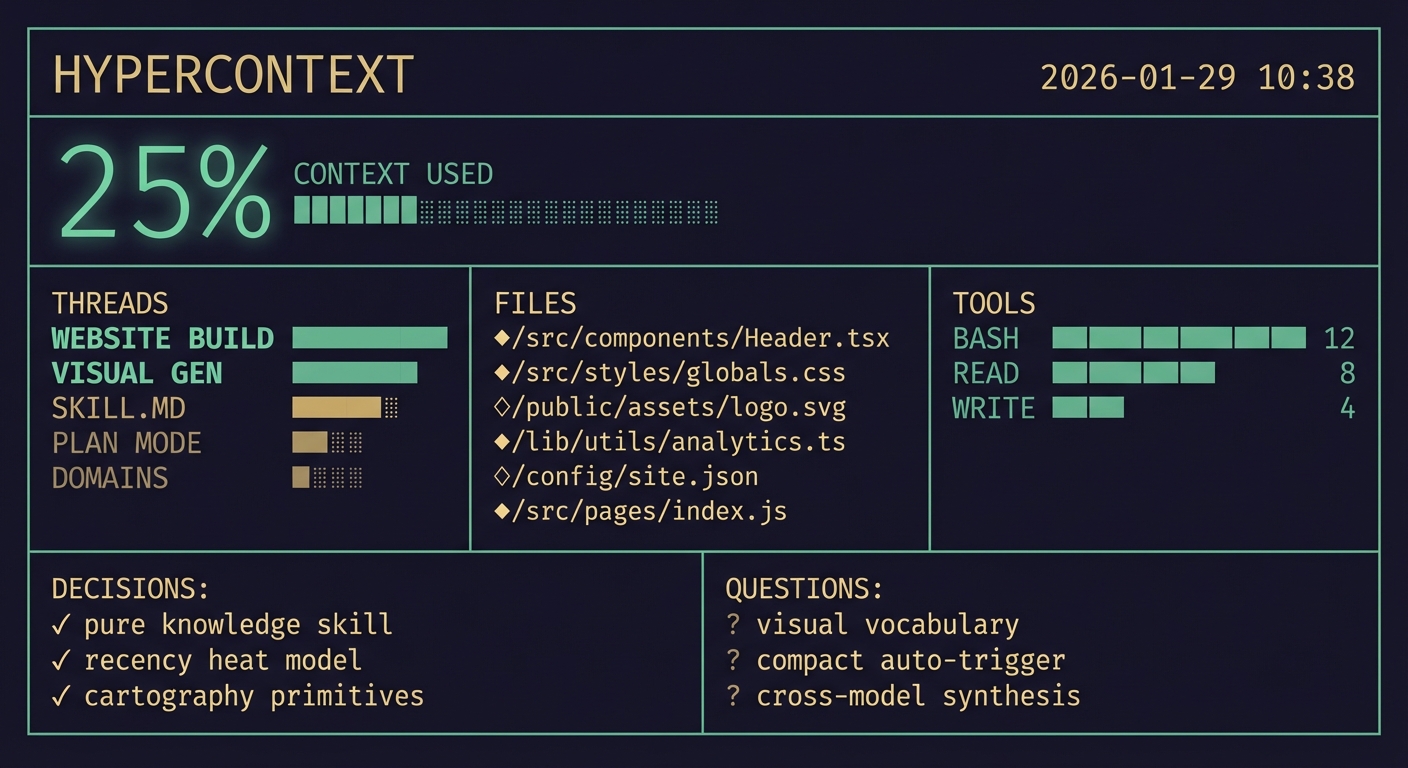Switch to the QUESTIONS section header
The width and height of the screenshot is (1408, 768).
803,588
